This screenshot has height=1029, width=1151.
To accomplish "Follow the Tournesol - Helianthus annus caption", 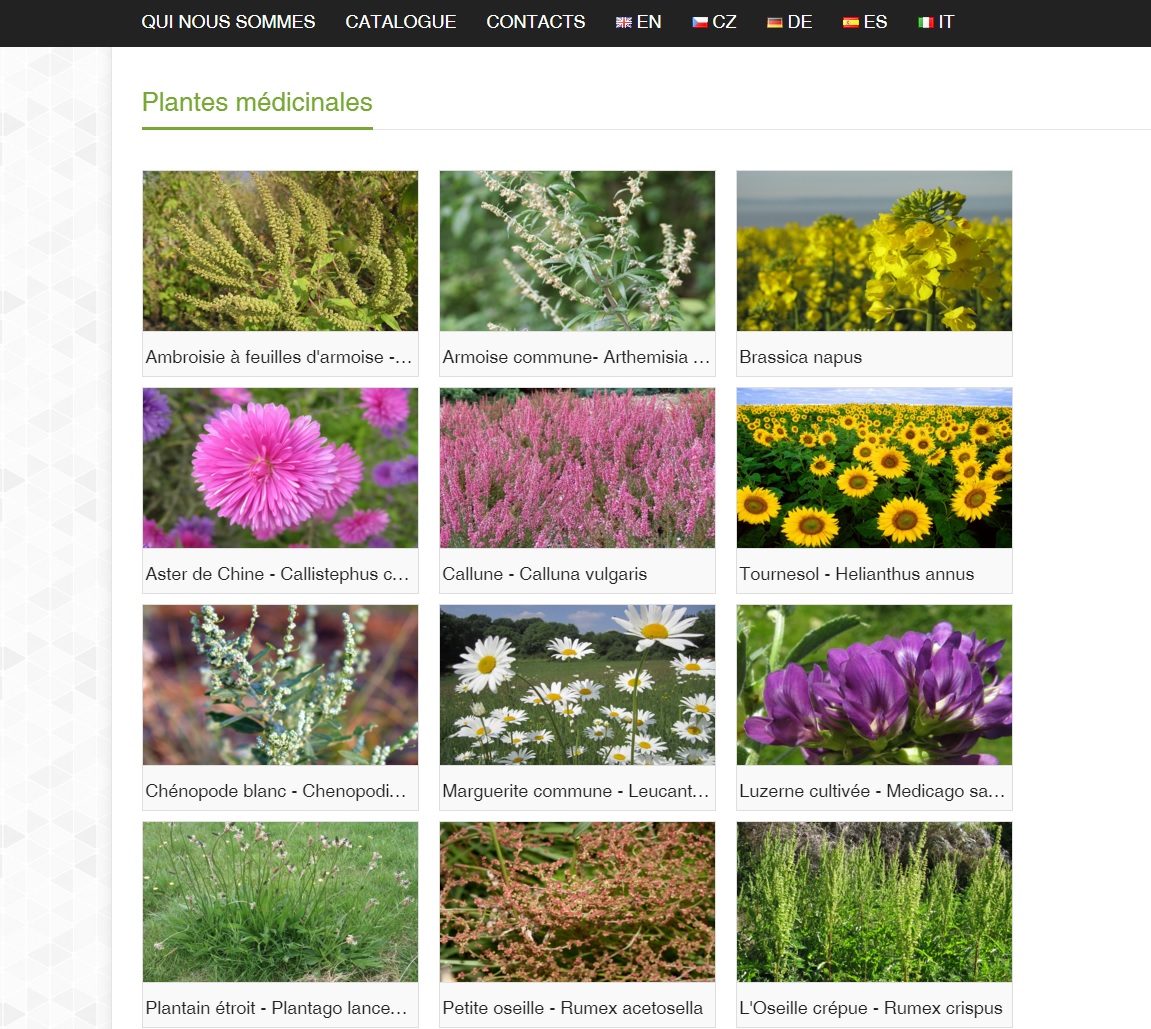I will click(857, 574).
